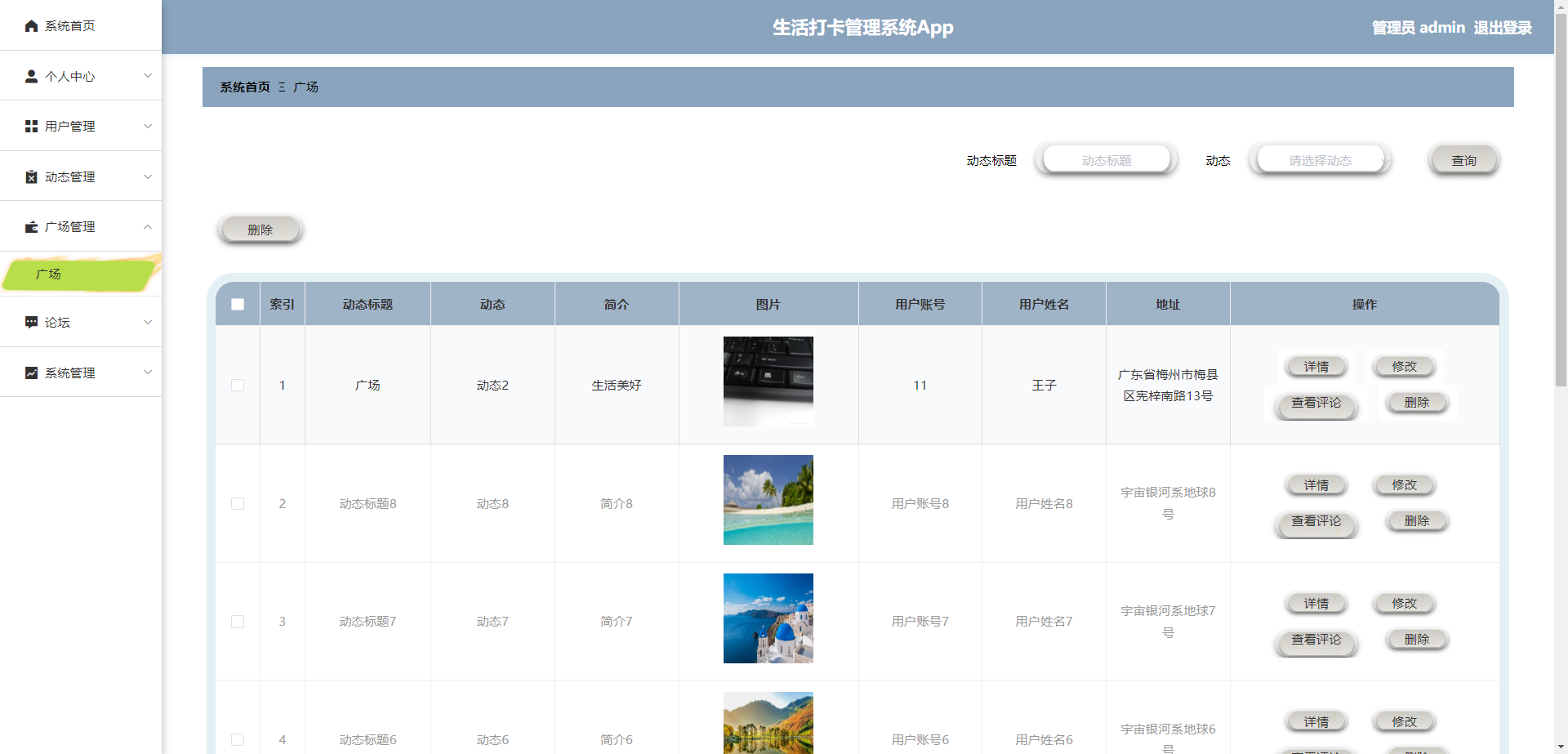
Task: Click inside the 动态标题 input field
Action: click(x=1107, y=159)
